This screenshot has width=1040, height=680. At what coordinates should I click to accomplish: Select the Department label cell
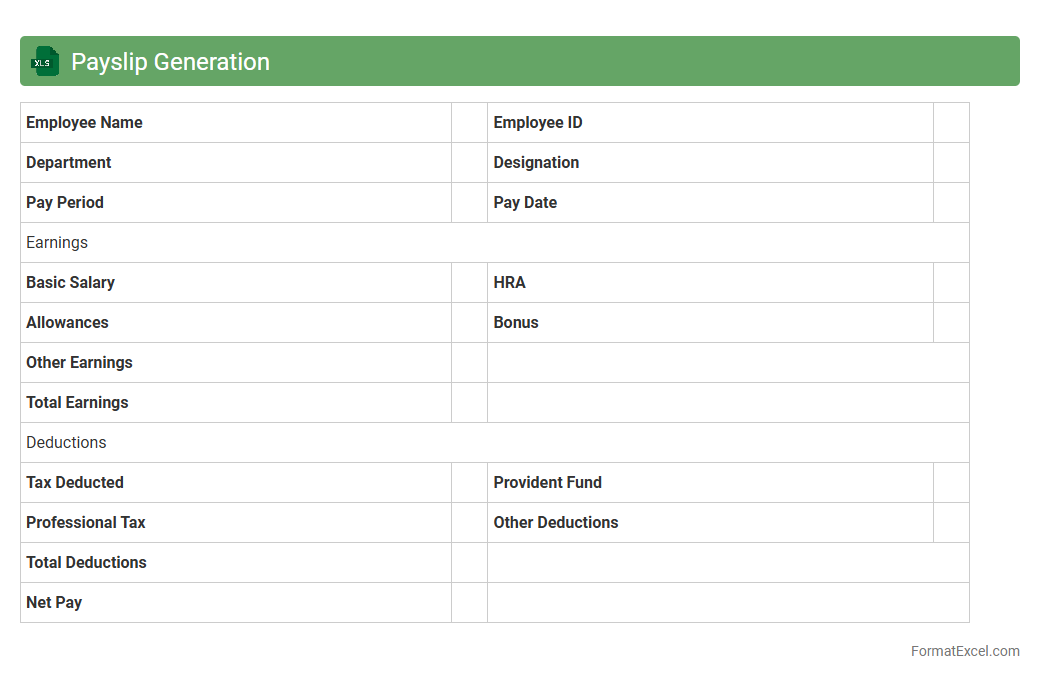coord(235,163)
